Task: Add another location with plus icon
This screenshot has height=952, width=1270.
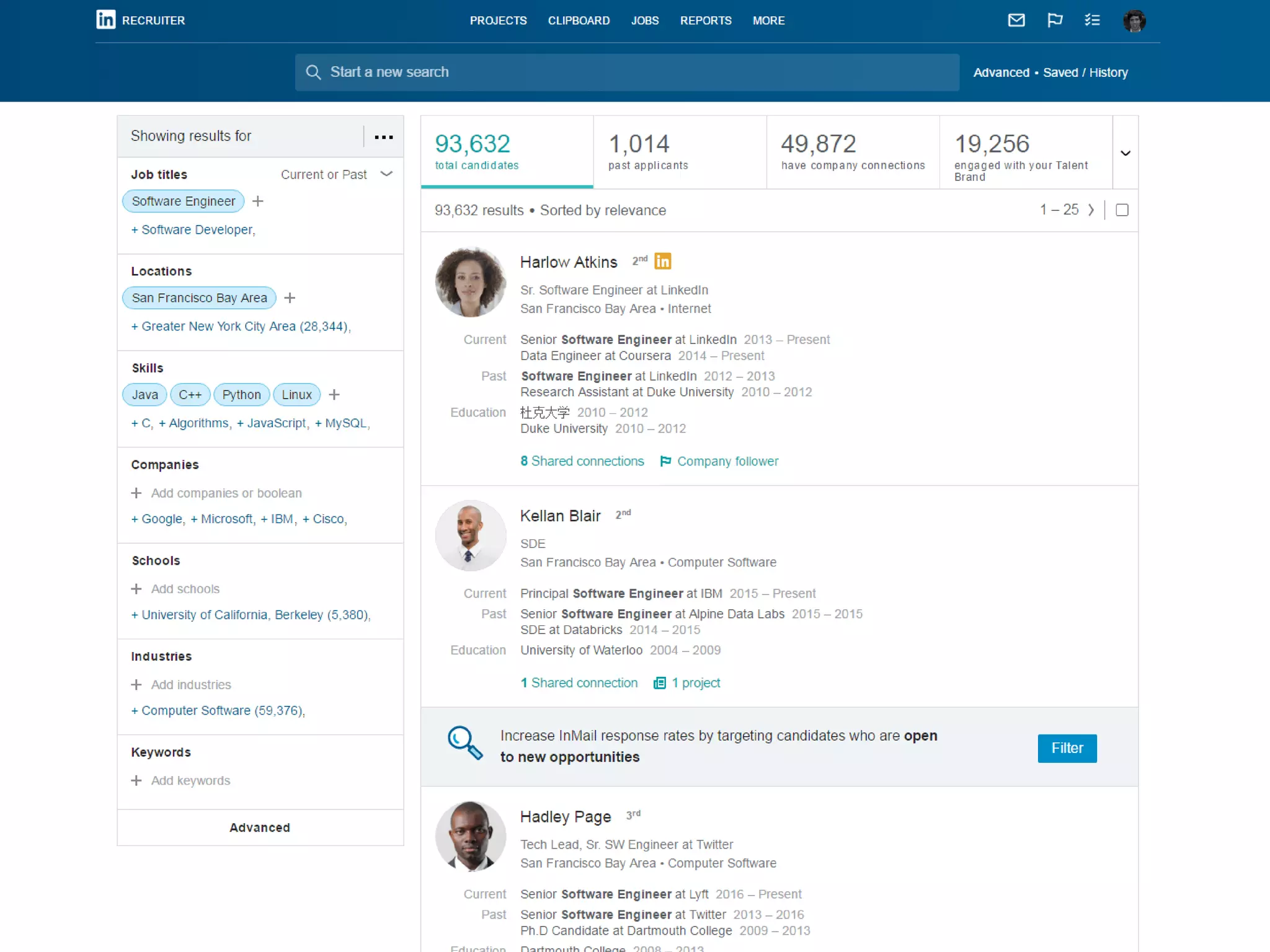Action: pos(290,297)
